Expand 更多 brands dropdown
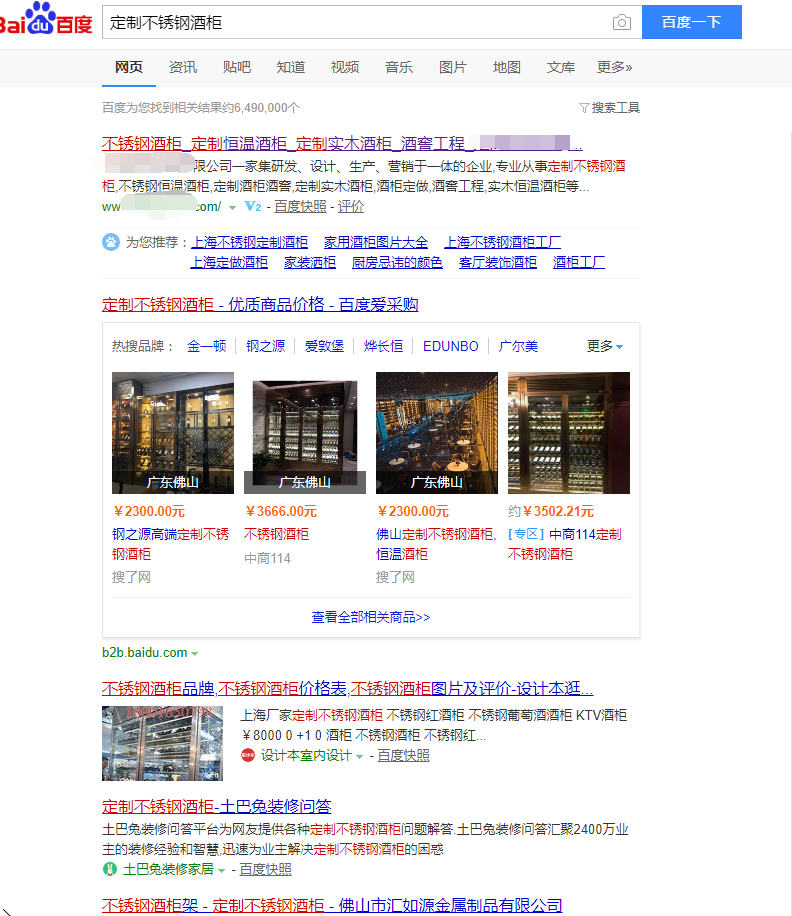792x916 pixels. [605, 346]
